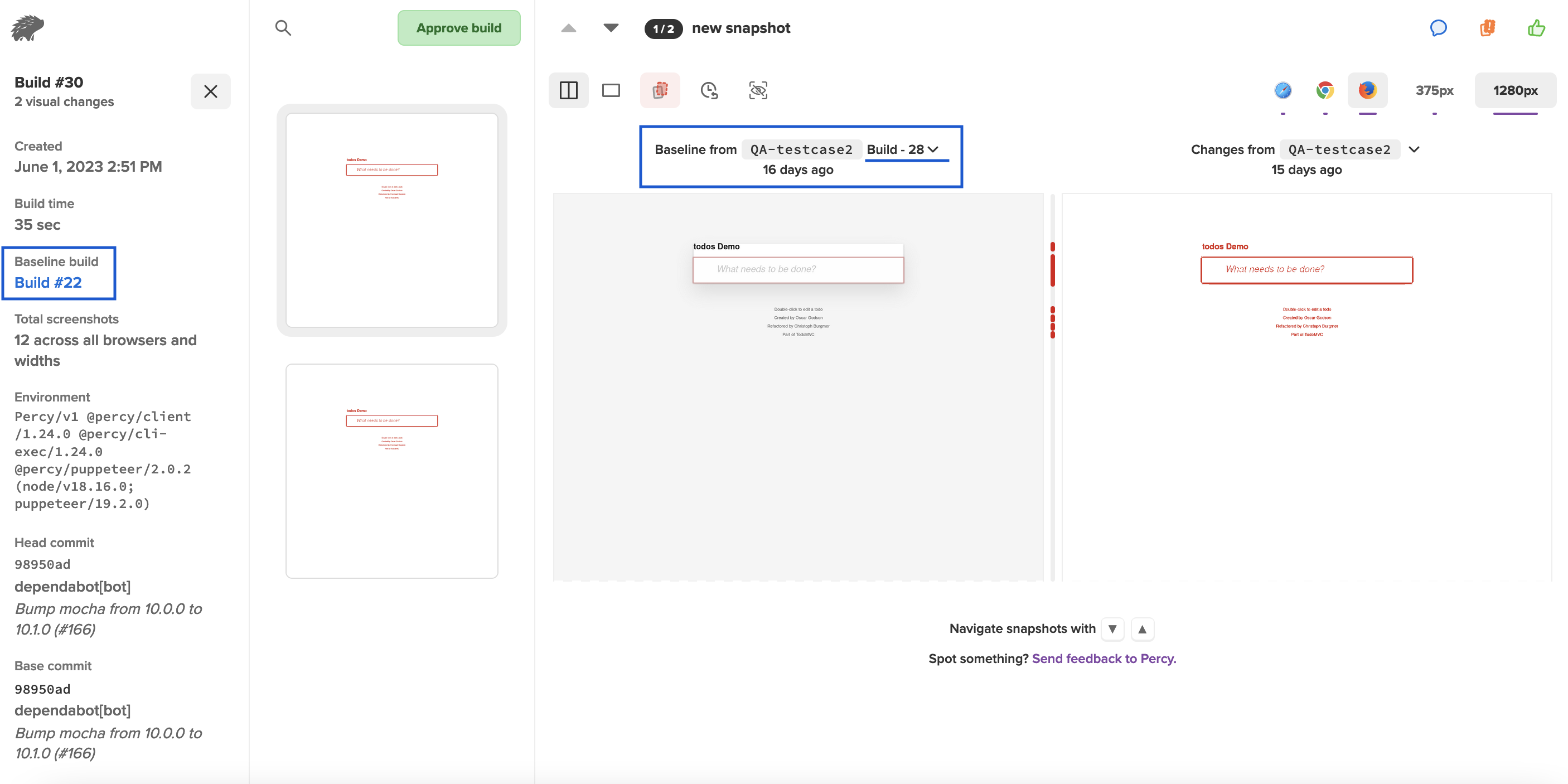Select the Safari browser icon

(1283, 91)
